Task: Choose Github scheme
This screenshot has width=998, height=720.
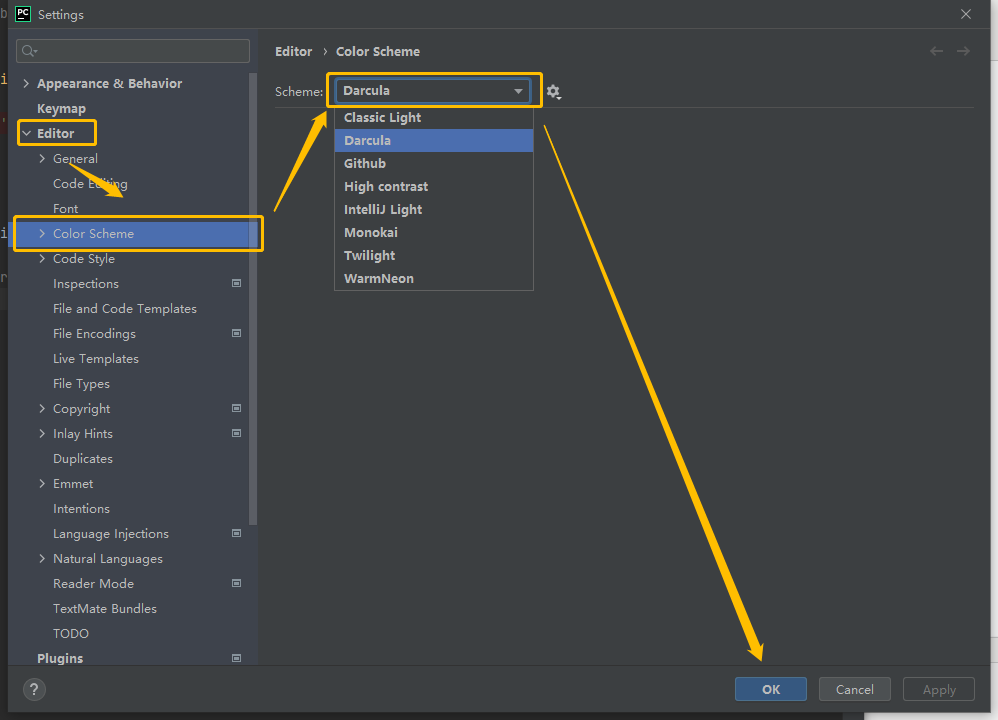Action: 433,164
